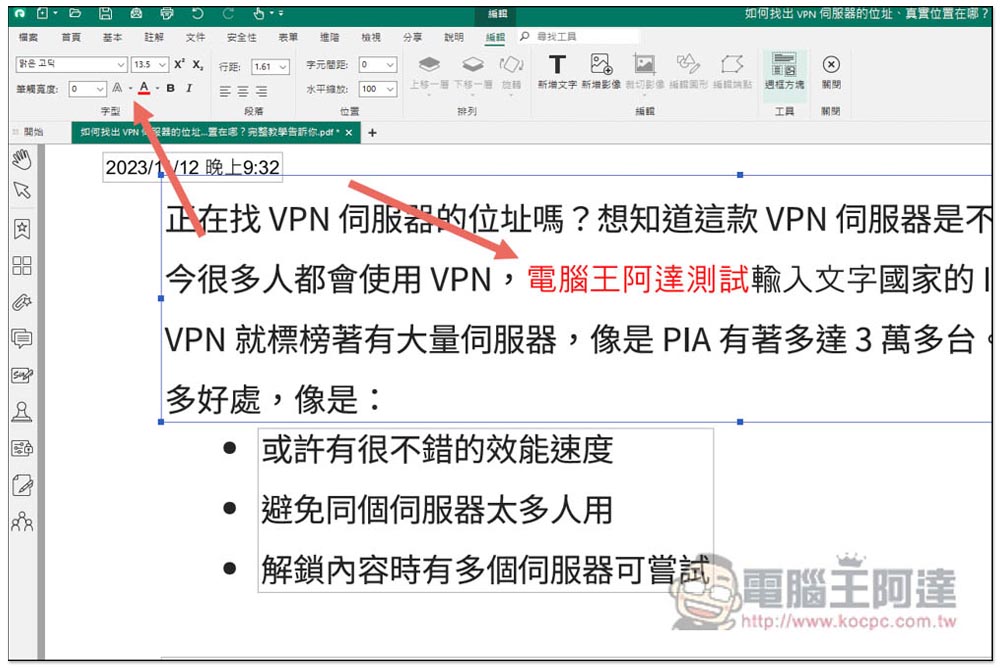Viewport: 1000px width, 668px height.
Task: Open the page Thumbnails panel in left sidebar
Action: [22, 265]
